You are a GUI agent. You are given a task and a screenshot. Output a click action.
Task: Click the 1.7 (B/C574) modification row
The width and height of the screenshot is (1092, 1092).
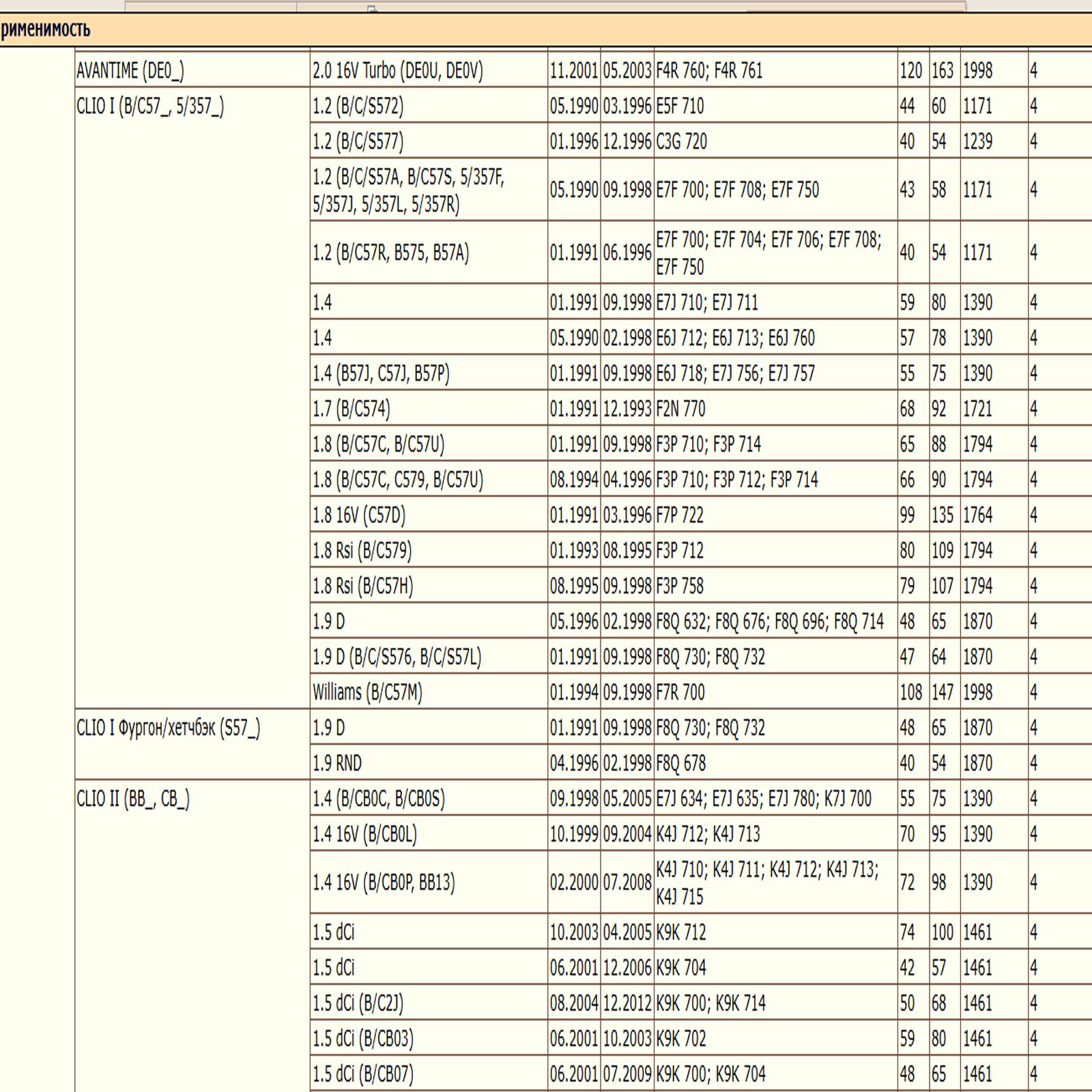tap(351, 409)
